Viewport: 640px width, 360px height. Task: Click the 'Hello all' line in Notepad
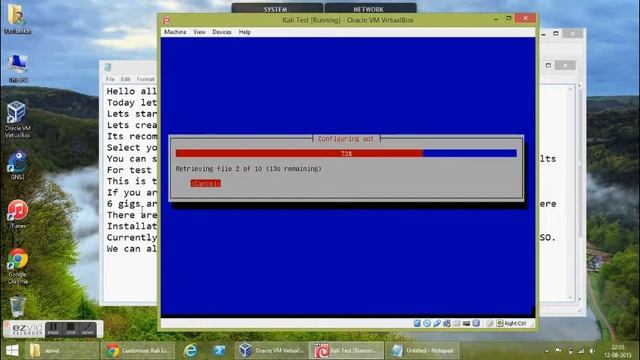[131, 91]
